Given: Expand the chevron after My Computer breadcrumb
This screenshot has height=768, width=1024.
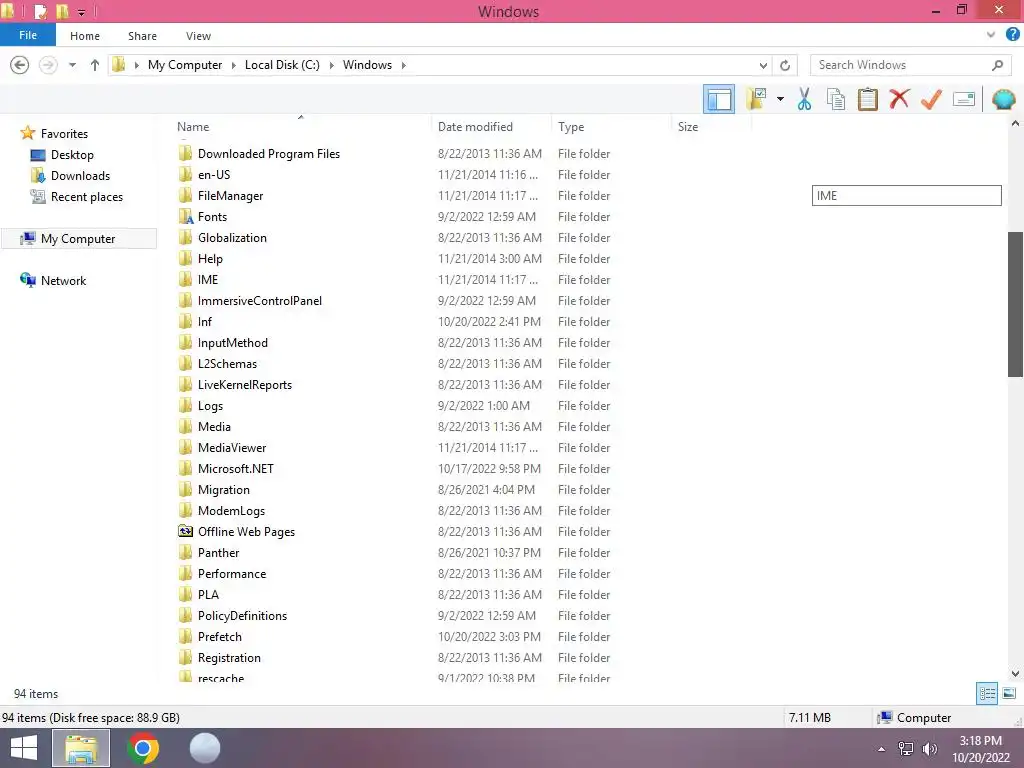Looking at the screenshot, I should pyautogui.click(x=233, y=65).
